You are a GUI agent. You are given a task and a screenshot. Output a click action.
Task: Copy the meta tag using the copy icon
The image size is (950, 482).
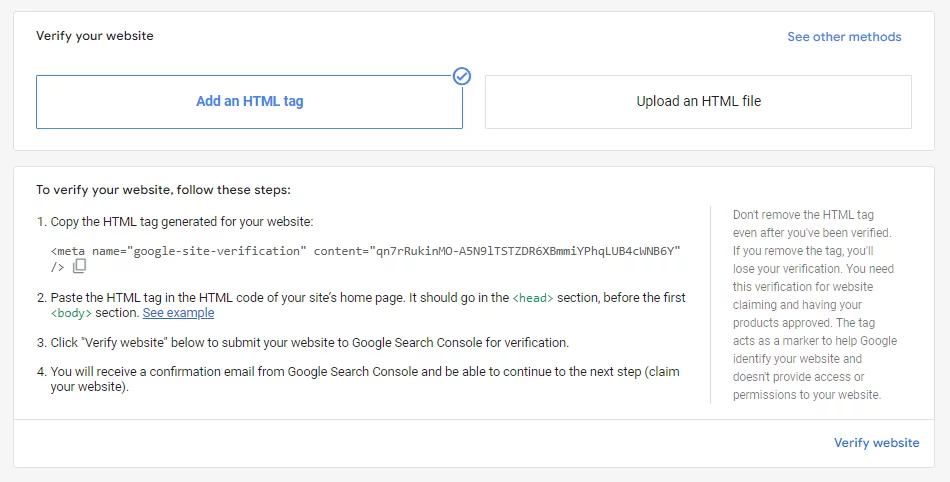coord(79,266)
